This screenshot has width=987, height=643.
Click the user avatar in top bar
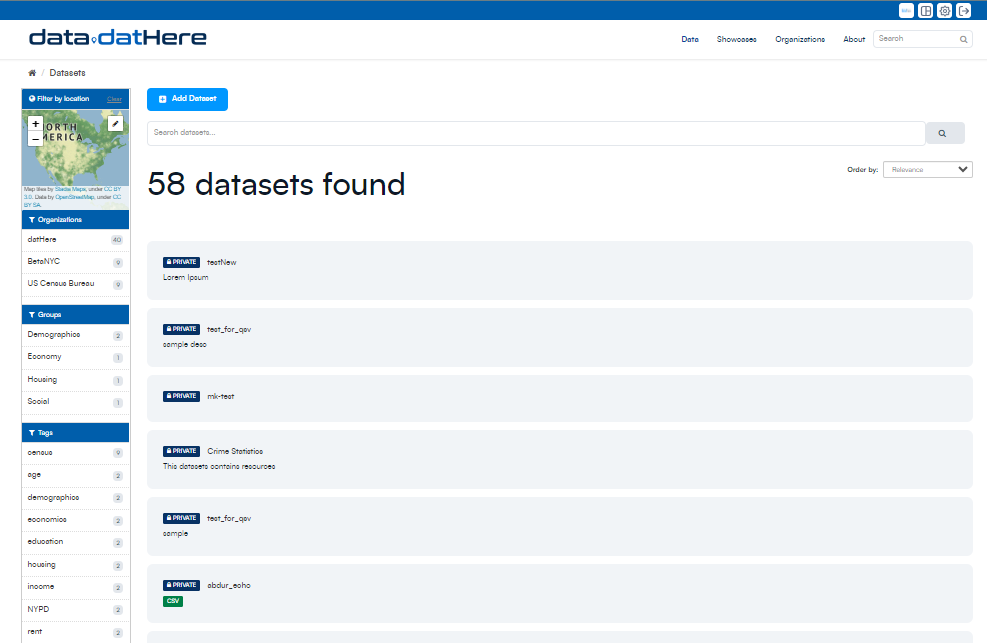point(906,11)
